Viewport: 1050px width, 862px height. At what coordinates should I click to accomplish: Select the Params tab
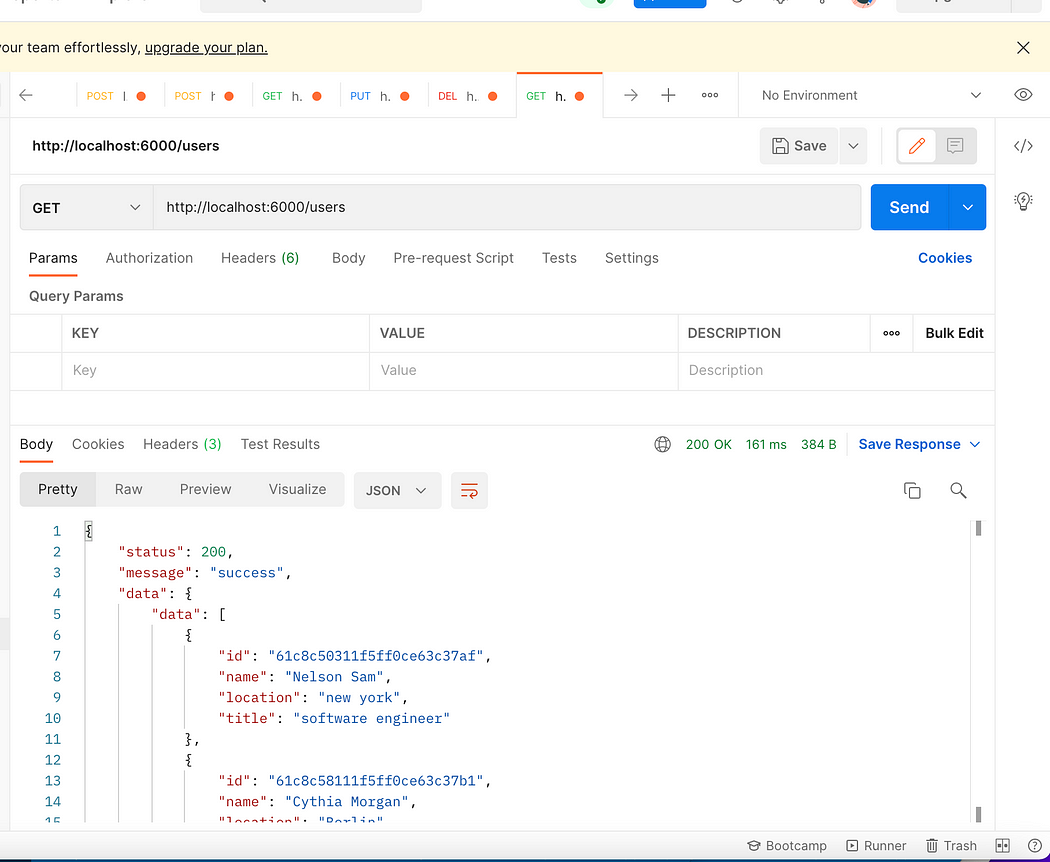pos(53,258)
